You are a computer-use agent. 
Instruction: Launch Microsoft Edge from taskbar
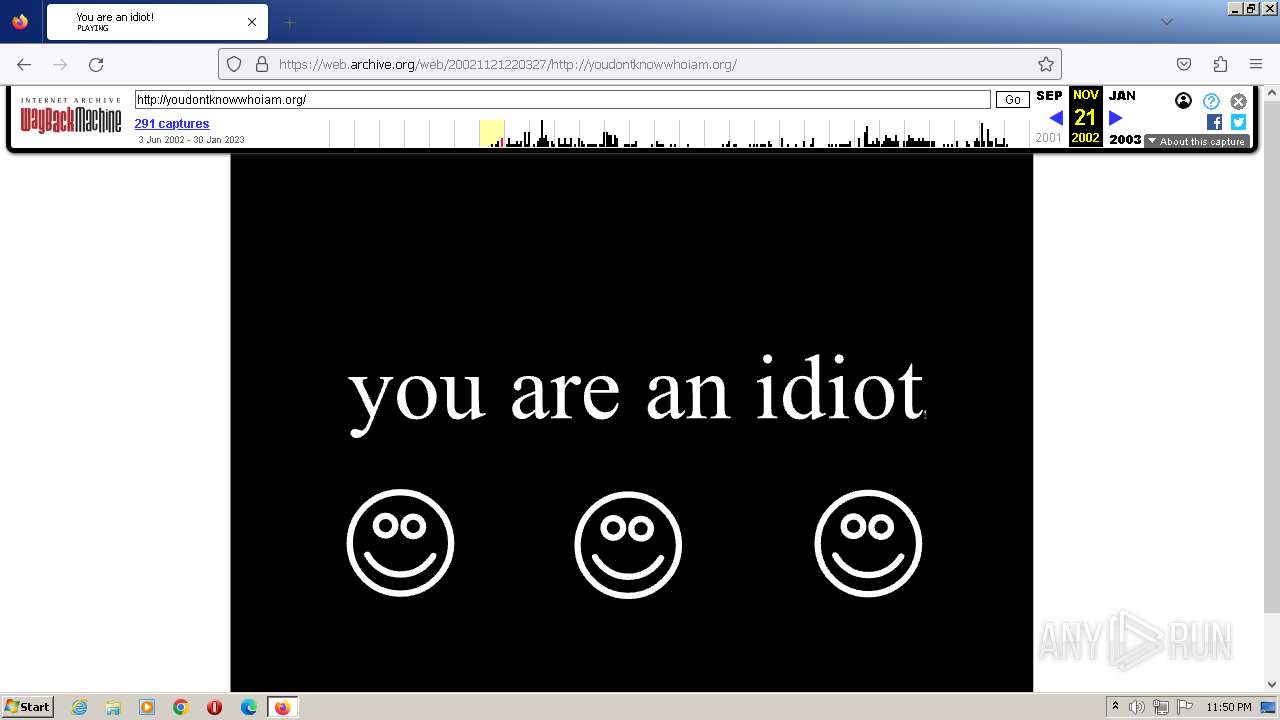[249, 707]
